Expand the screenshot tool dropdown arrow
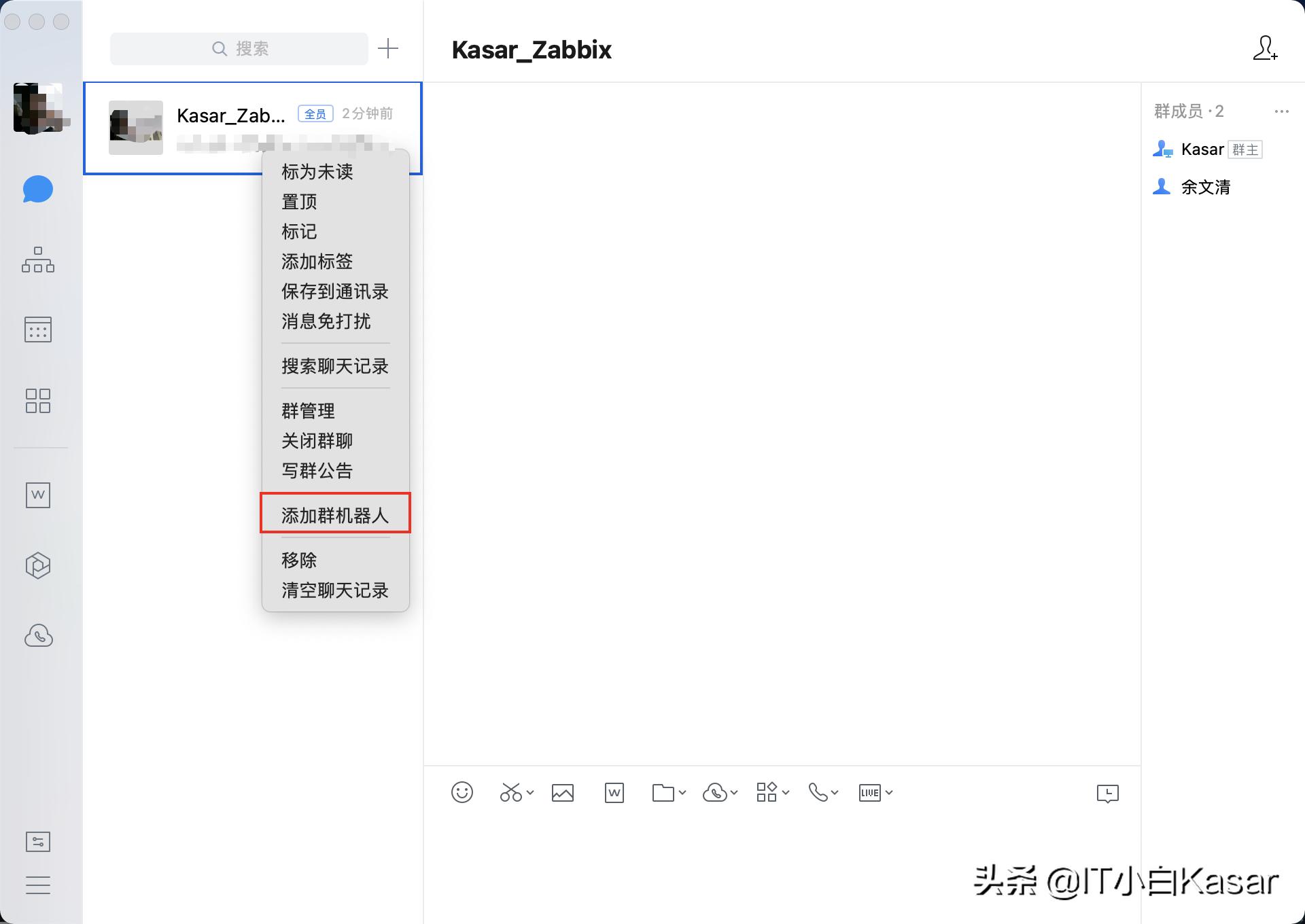The width and height of the screenshot is (1305, 924). (529, 793)
